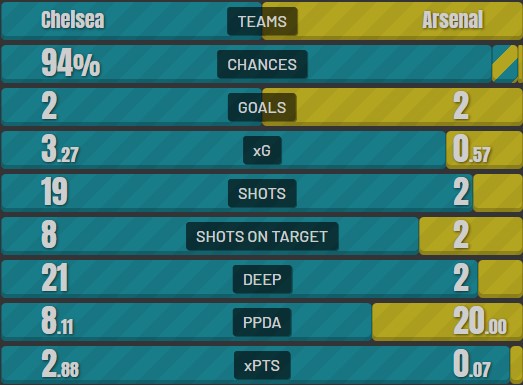Screen dimensions: 523x385
Task: Click the Chelsea team name
Action: [73, 19]
